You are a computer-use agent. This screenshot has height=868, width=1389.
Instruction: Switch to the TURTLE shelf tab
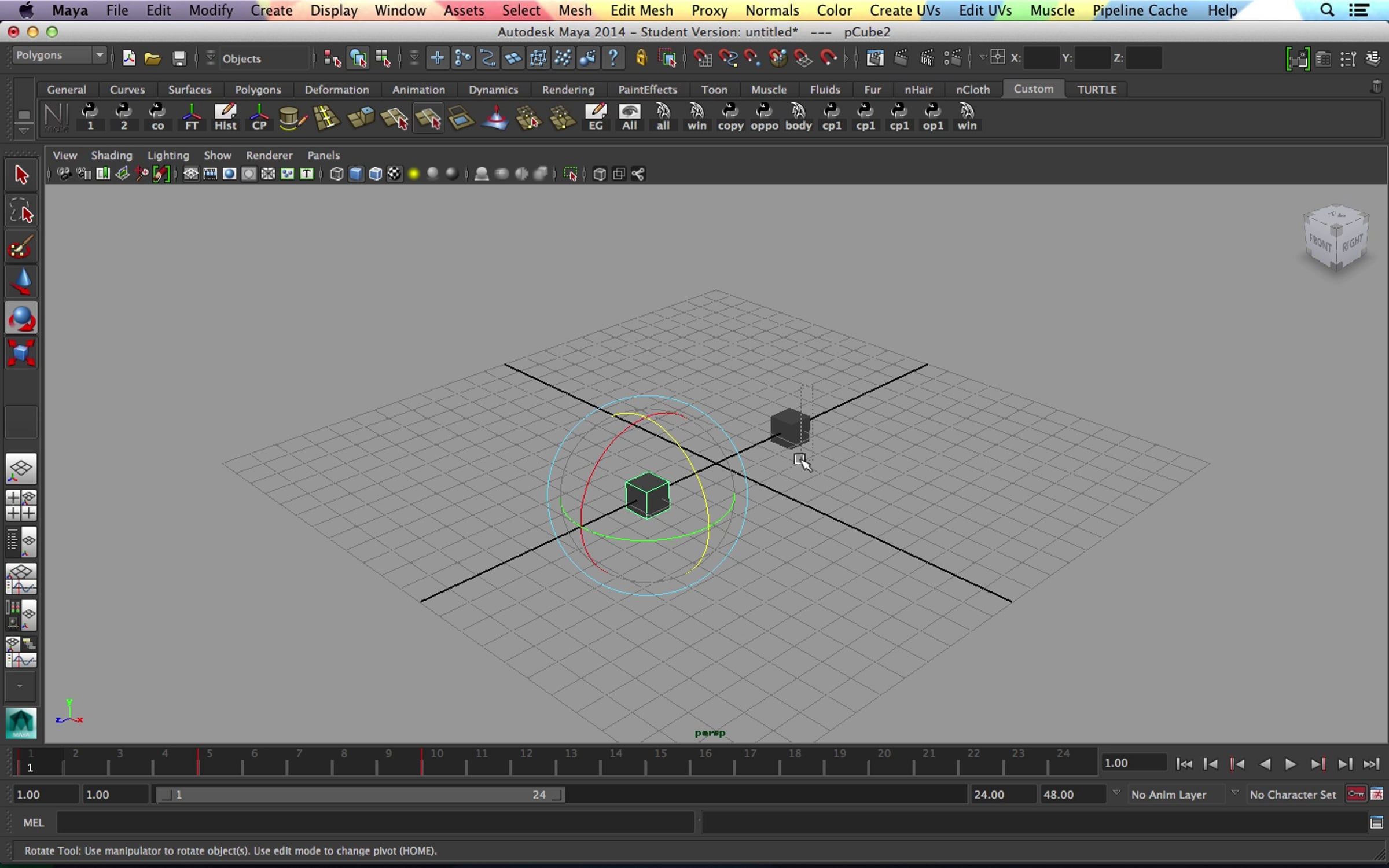[1097, 90]
